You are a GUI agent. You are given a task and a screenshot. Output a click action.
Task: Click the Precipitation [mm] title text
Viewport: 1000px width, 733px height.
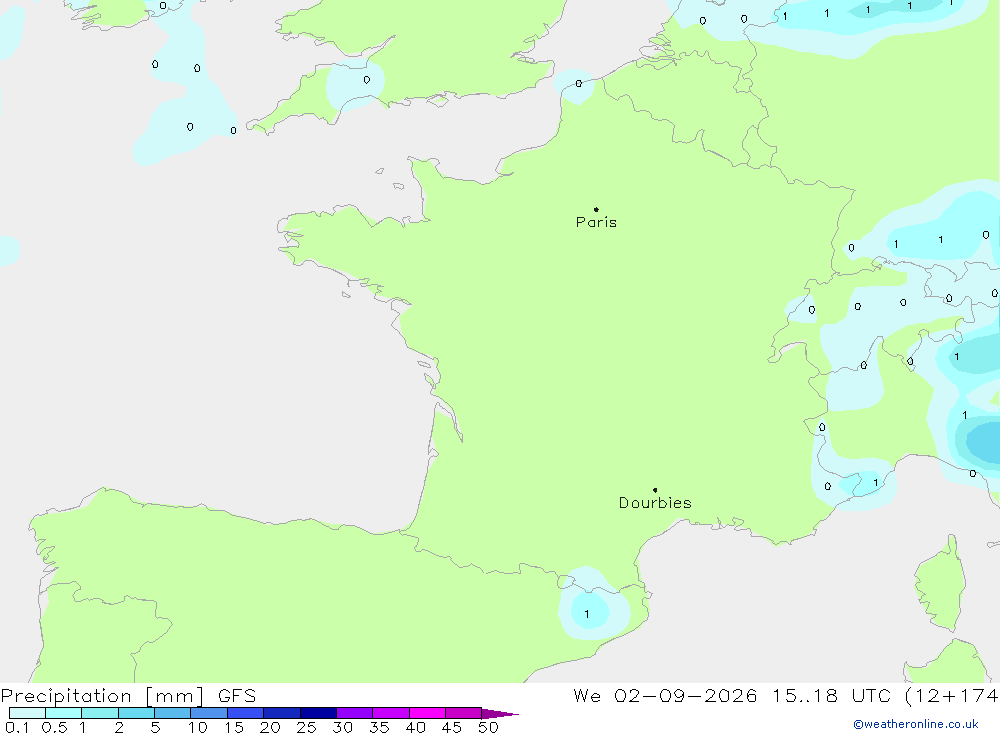click(103, 696)
